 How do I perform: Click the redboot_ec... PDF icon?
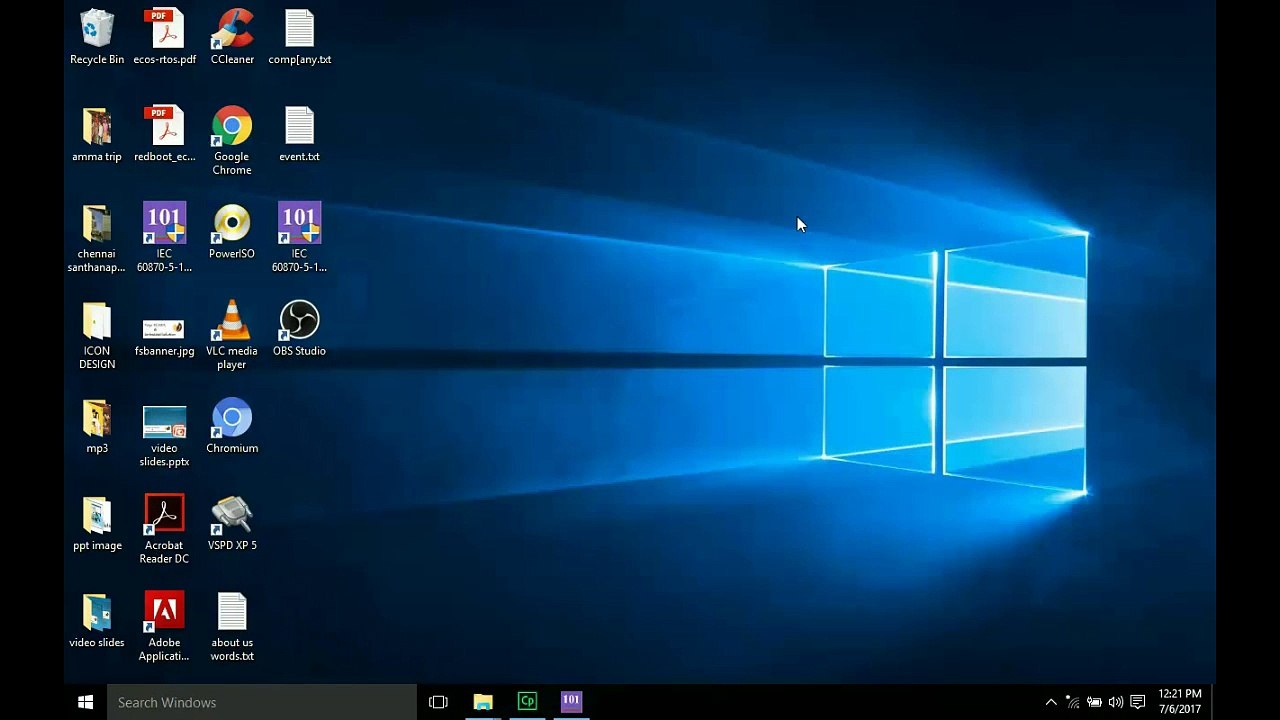coord(165,134)
